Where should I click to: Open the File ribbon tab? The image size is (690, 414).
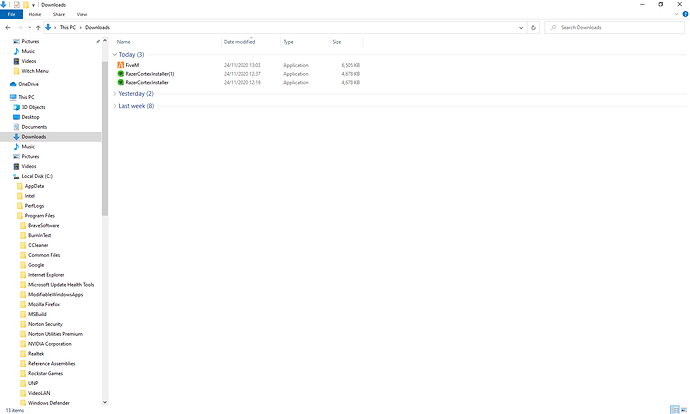pos(11,14)
